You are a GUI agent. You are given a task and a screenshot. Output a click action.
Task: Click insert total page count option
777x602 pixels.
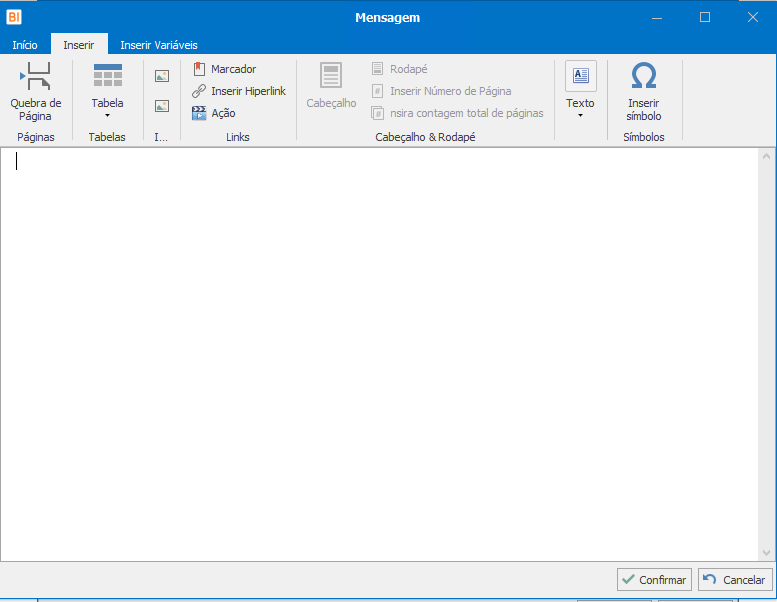[457, 113]
